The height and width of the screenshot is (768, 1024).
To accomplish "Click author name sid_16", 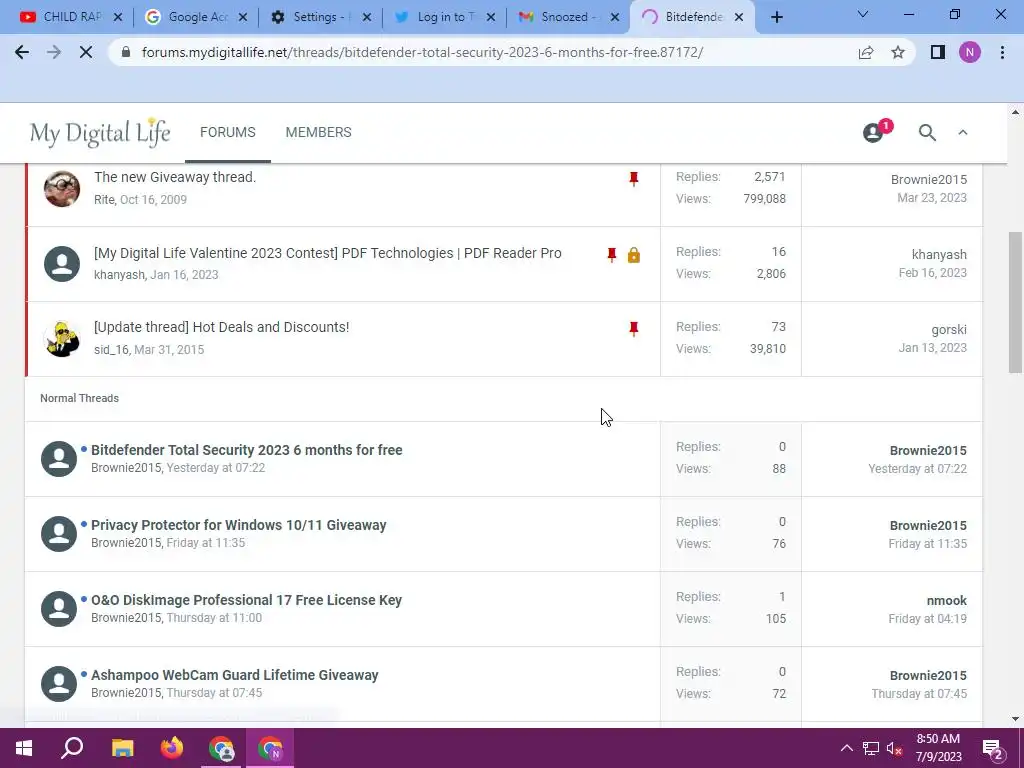I will tap(111, 349).
